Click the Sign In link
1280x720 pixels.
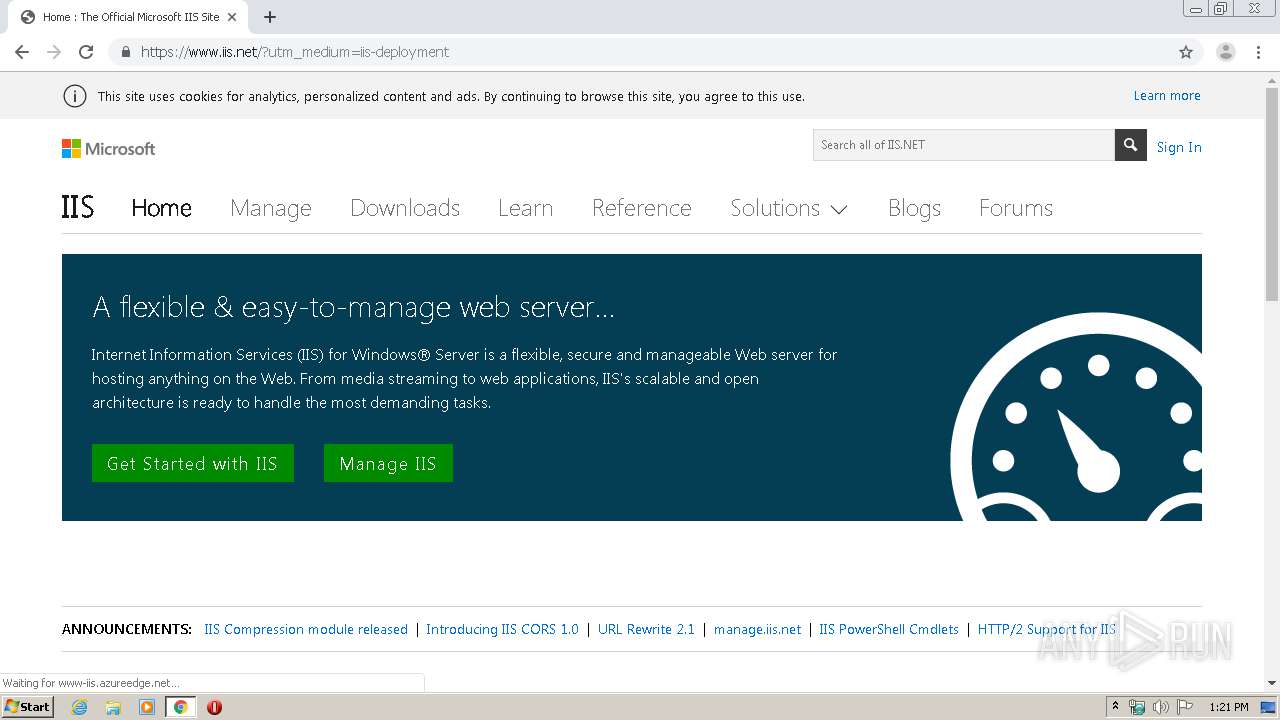tap(1179, 147)
